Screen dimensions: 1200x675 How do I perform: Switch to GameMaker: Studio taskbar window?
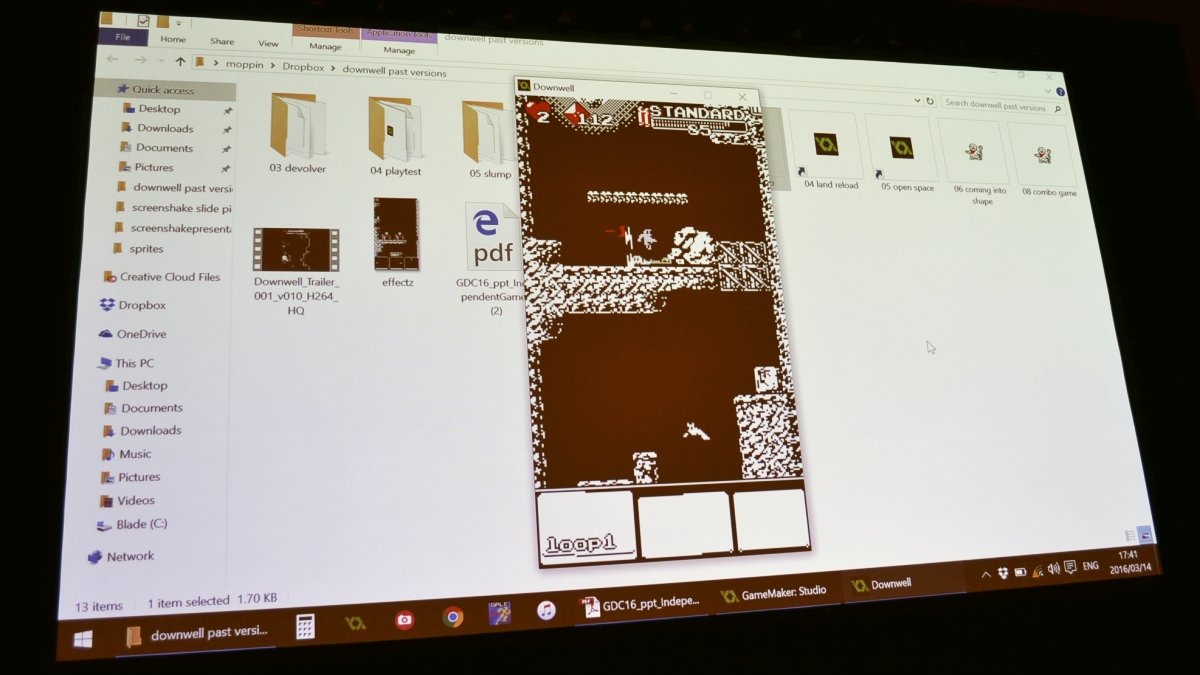[x=775, y=593]
